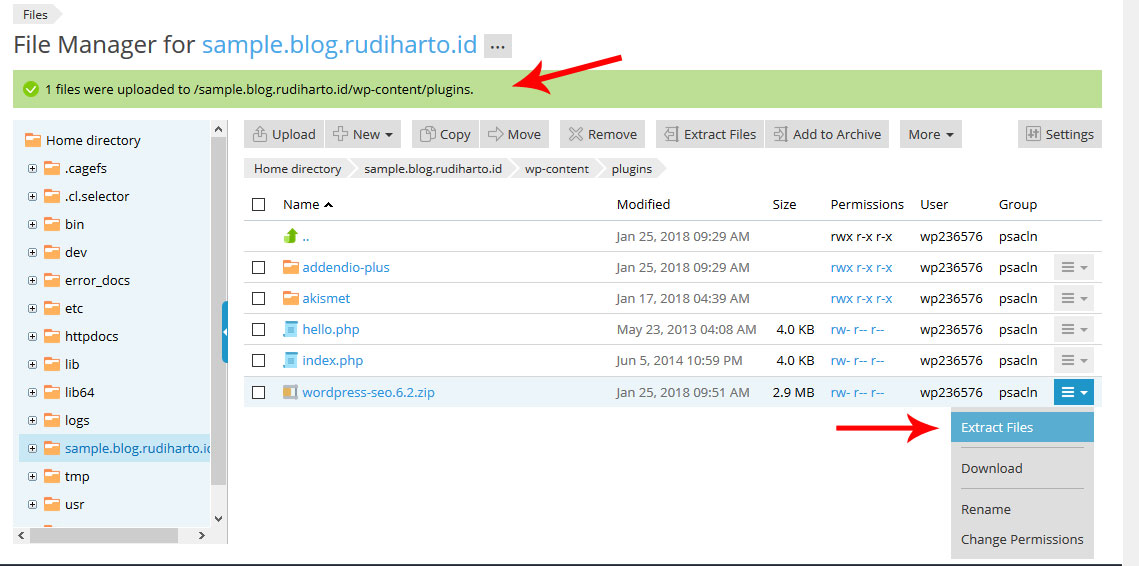Click the wordpress-seo.6.2.zip file name
This screenshot has width=1139, height=566.
tap(368, 392)
